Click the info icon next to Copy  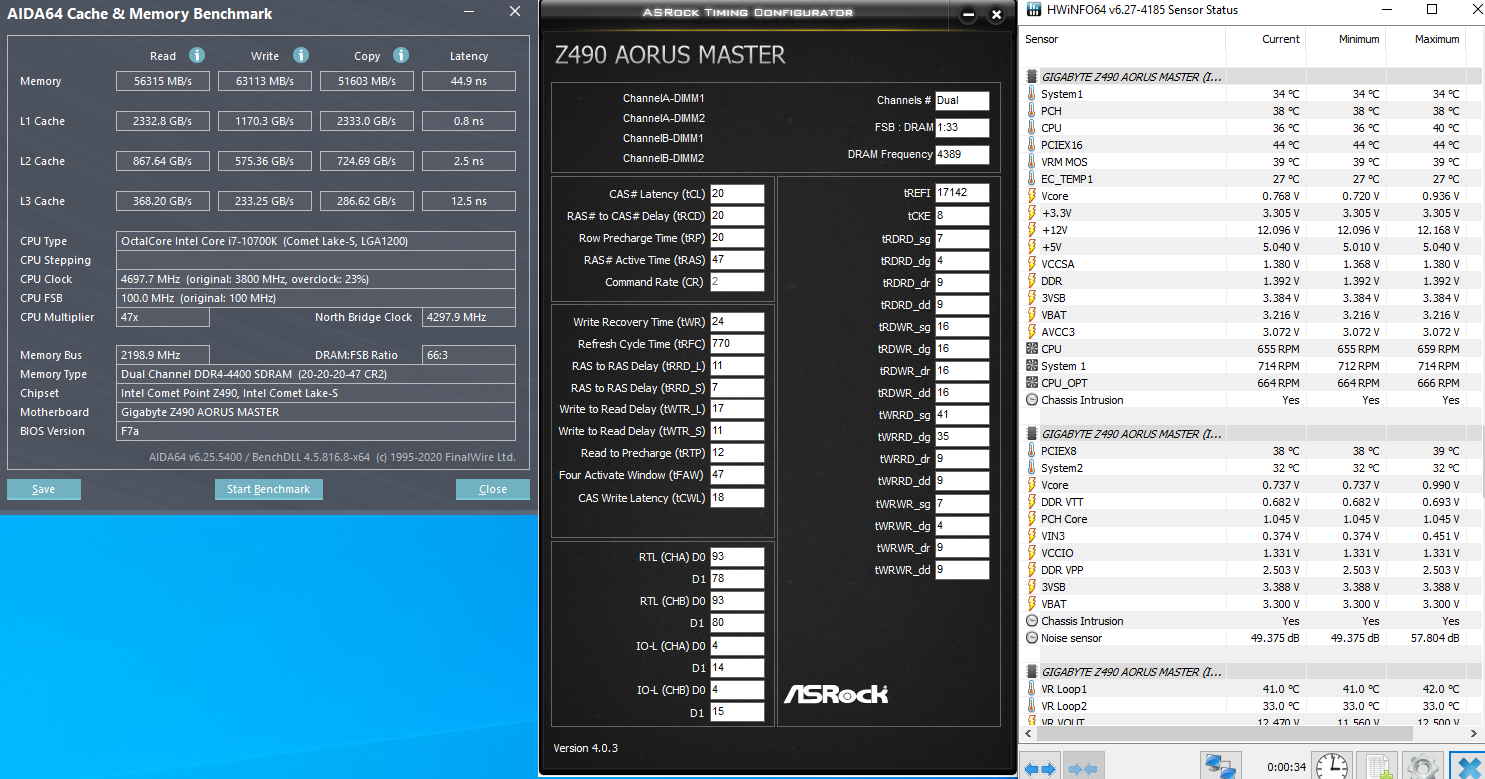(401, 55)
